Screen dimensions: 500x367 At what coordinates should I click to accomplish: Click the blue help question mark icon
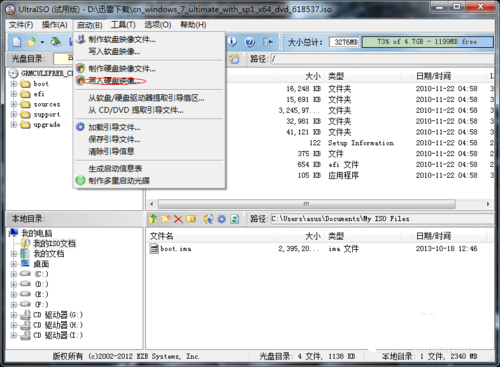click(250, 42)
